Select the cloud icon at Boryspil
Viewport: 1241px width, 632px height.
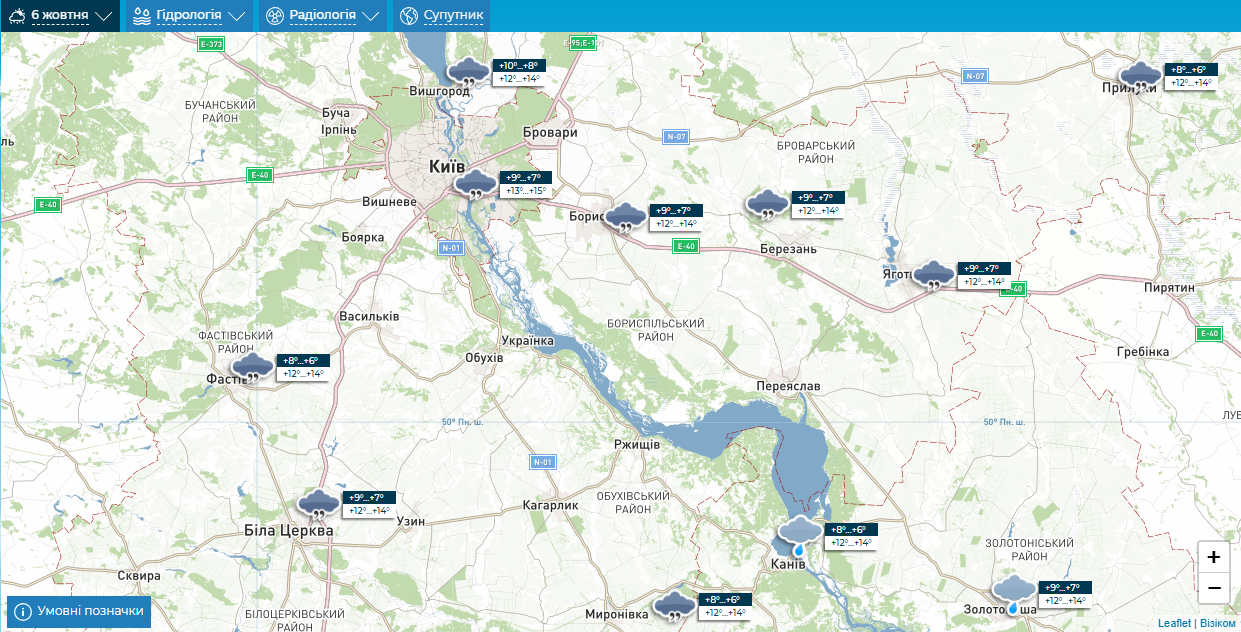pos(626,217)
